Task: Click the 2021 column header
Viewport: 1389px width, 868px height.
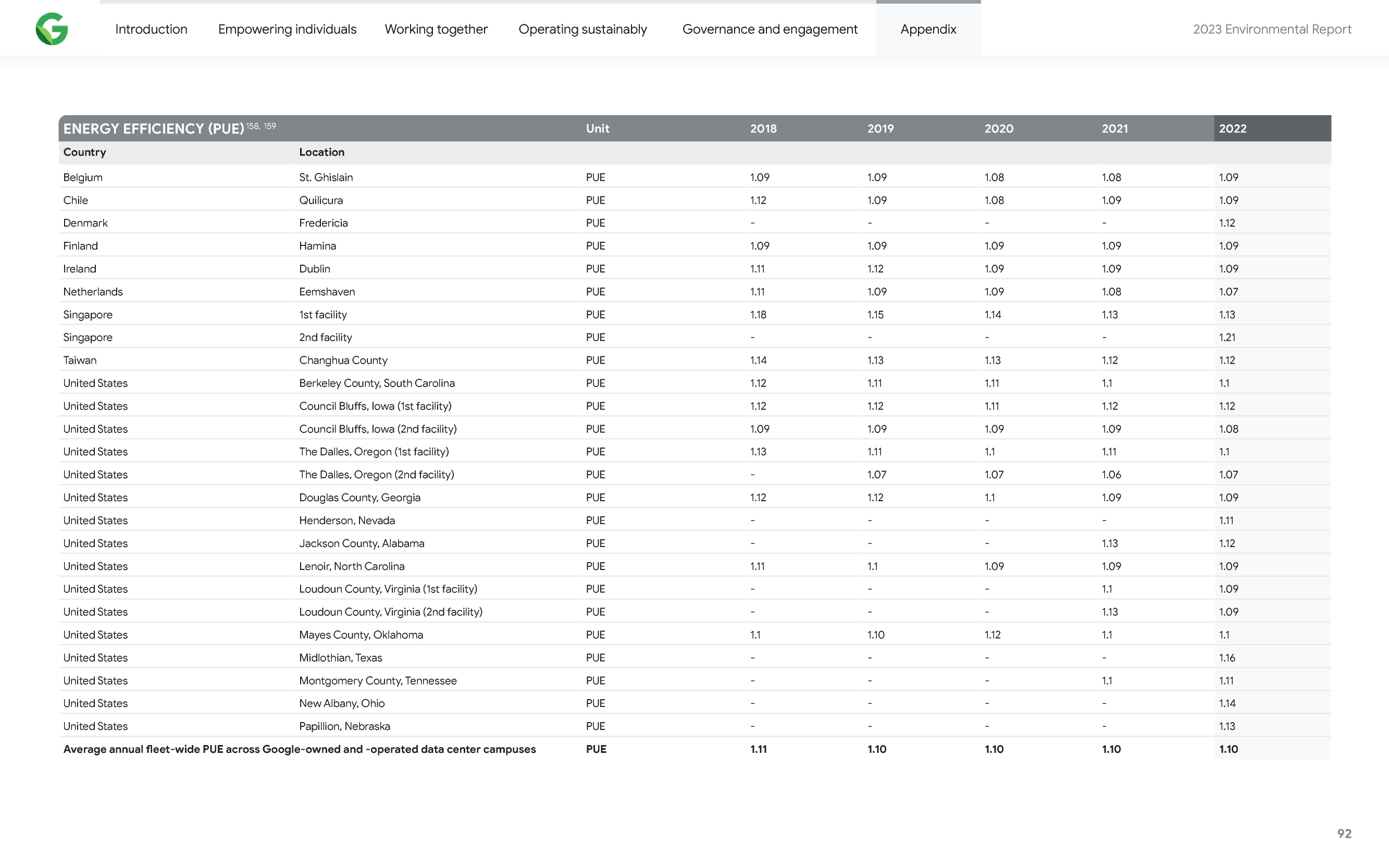Action: (1114, 129)
